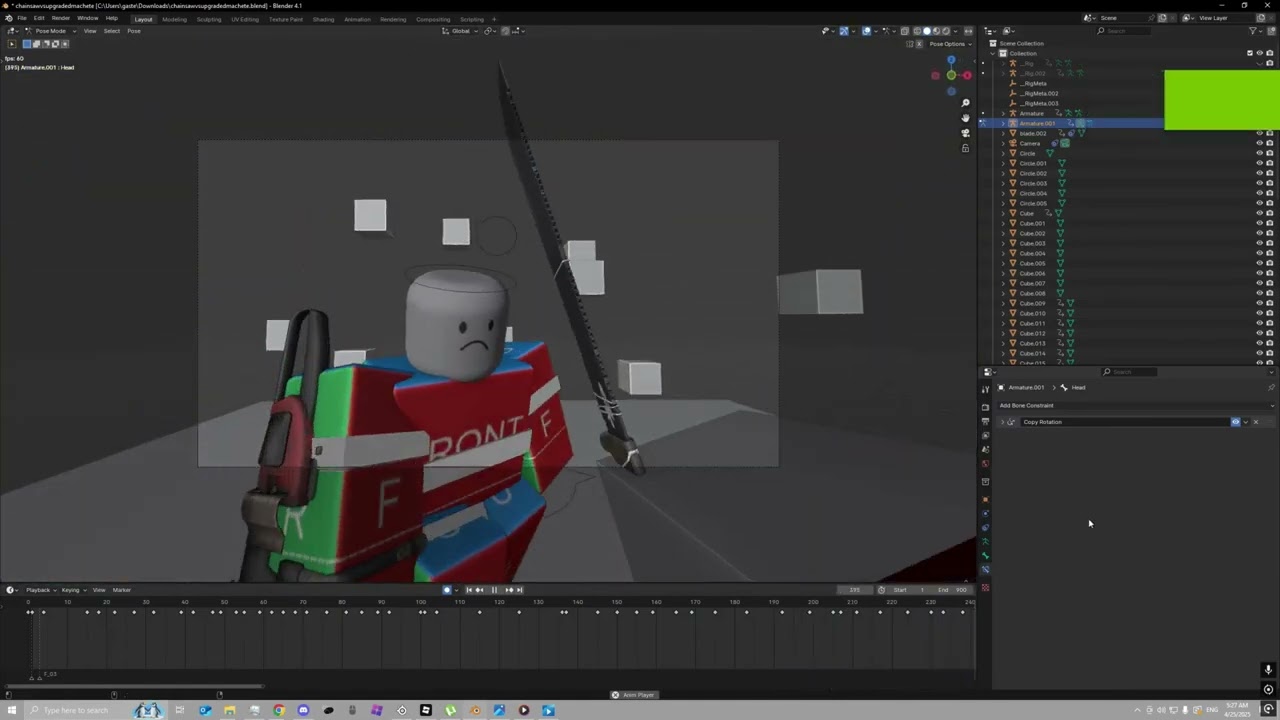The height and width of the screenshot is (720, 1280).
Task: Toggle the camera view icon in viewport
Action: [965, 133]
